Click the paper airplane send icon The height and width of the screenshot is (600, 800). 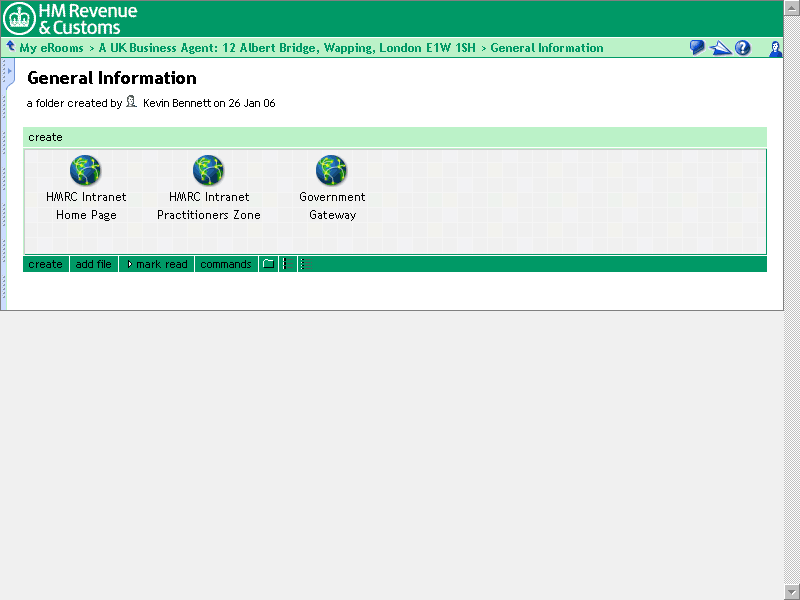(721, 48)
